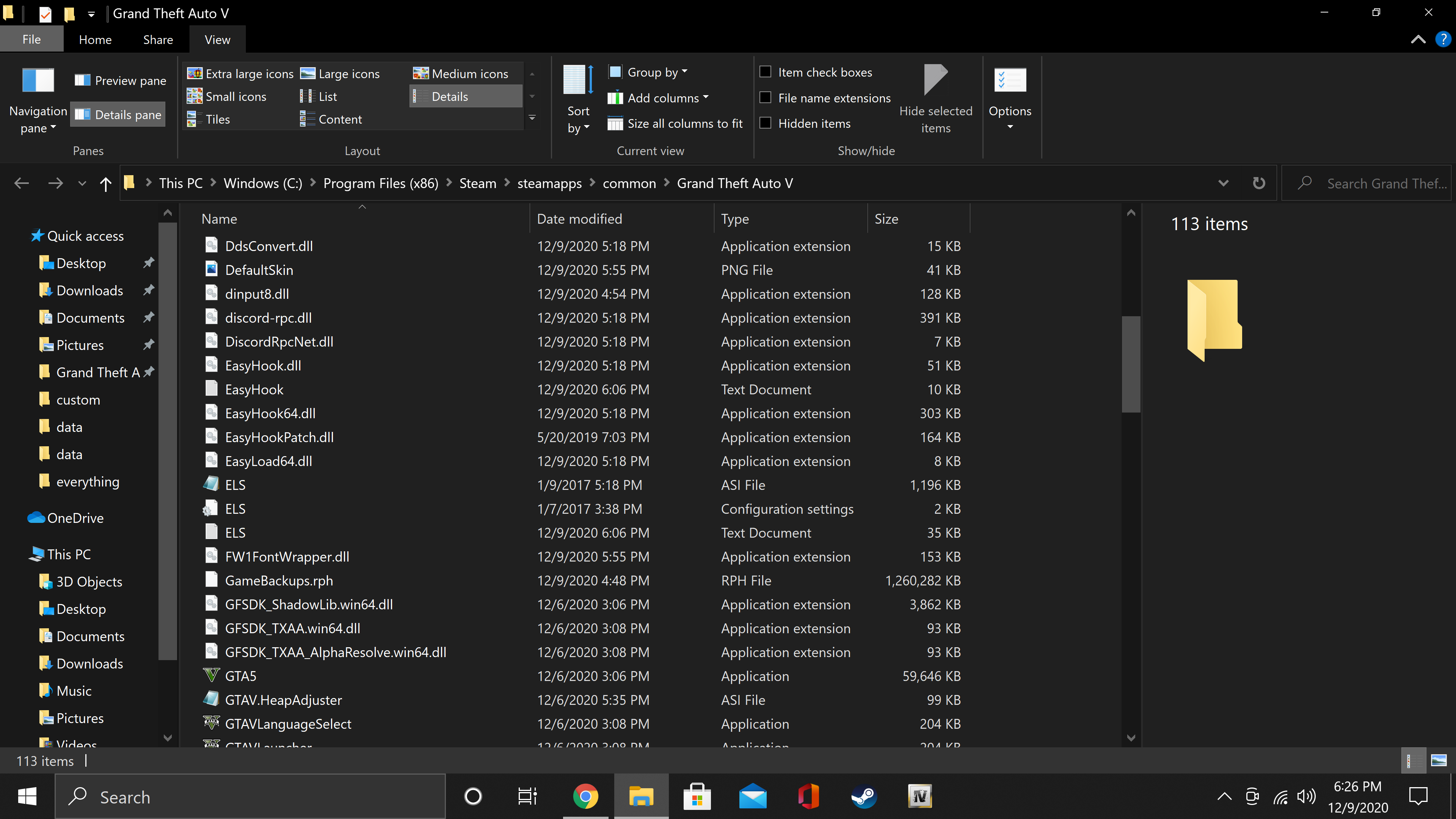This screenshot has width=1456, height=819.
Task: Toggle File name extensions checkbox
Action: click(765, 98)
